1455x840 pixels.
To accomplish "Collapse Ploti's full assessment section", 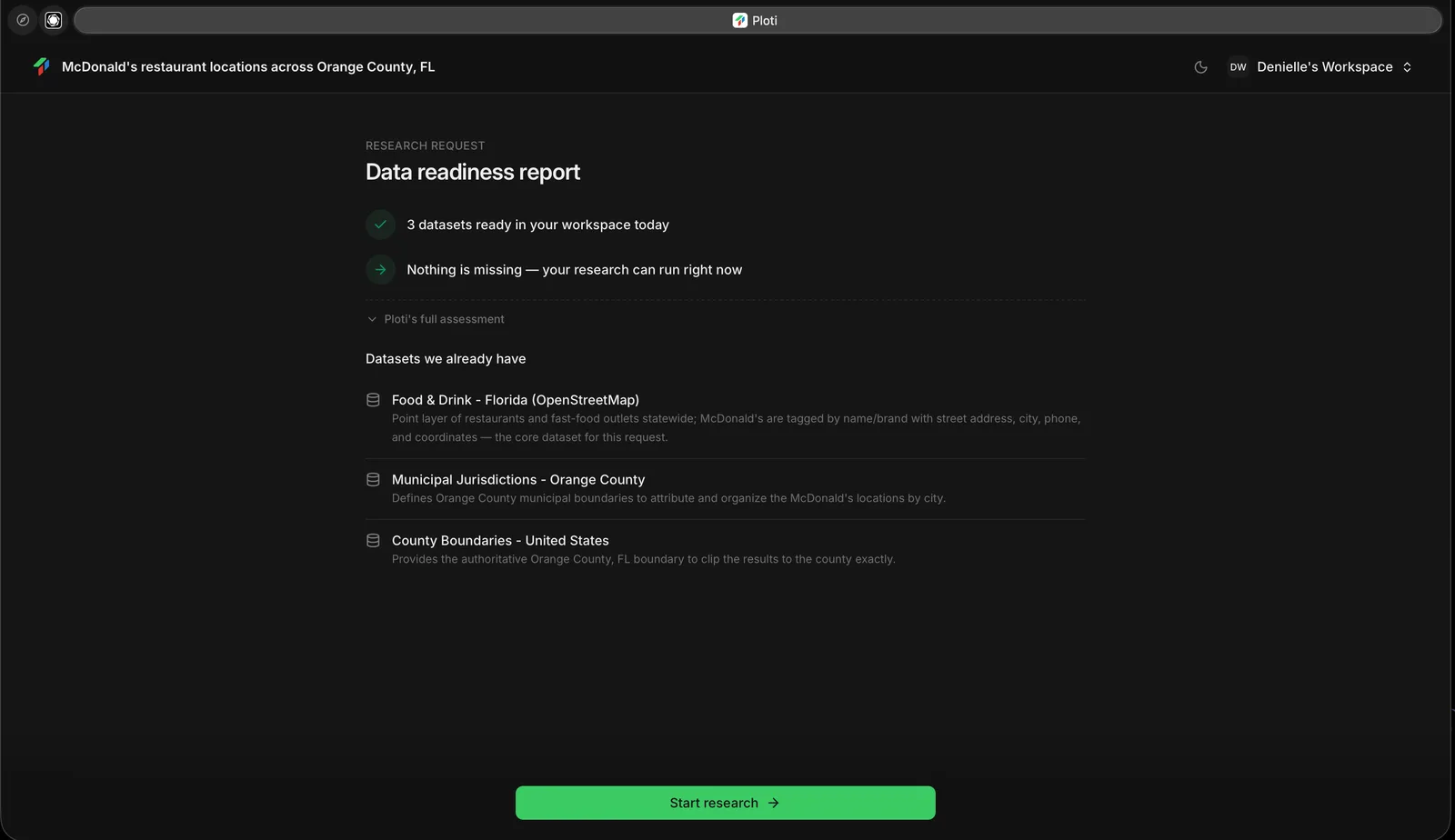I will click(436, 319).
